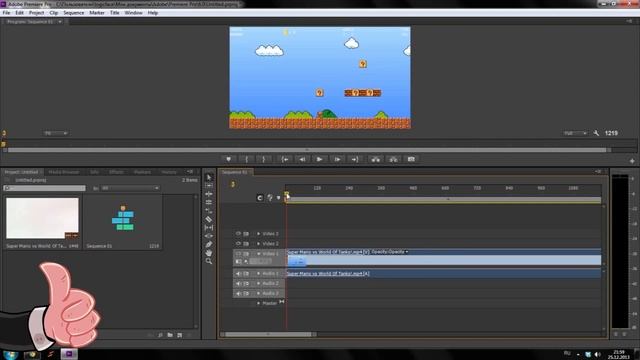Play the sequence in Program monitor

pyautogui.click(x=320, y=159)
